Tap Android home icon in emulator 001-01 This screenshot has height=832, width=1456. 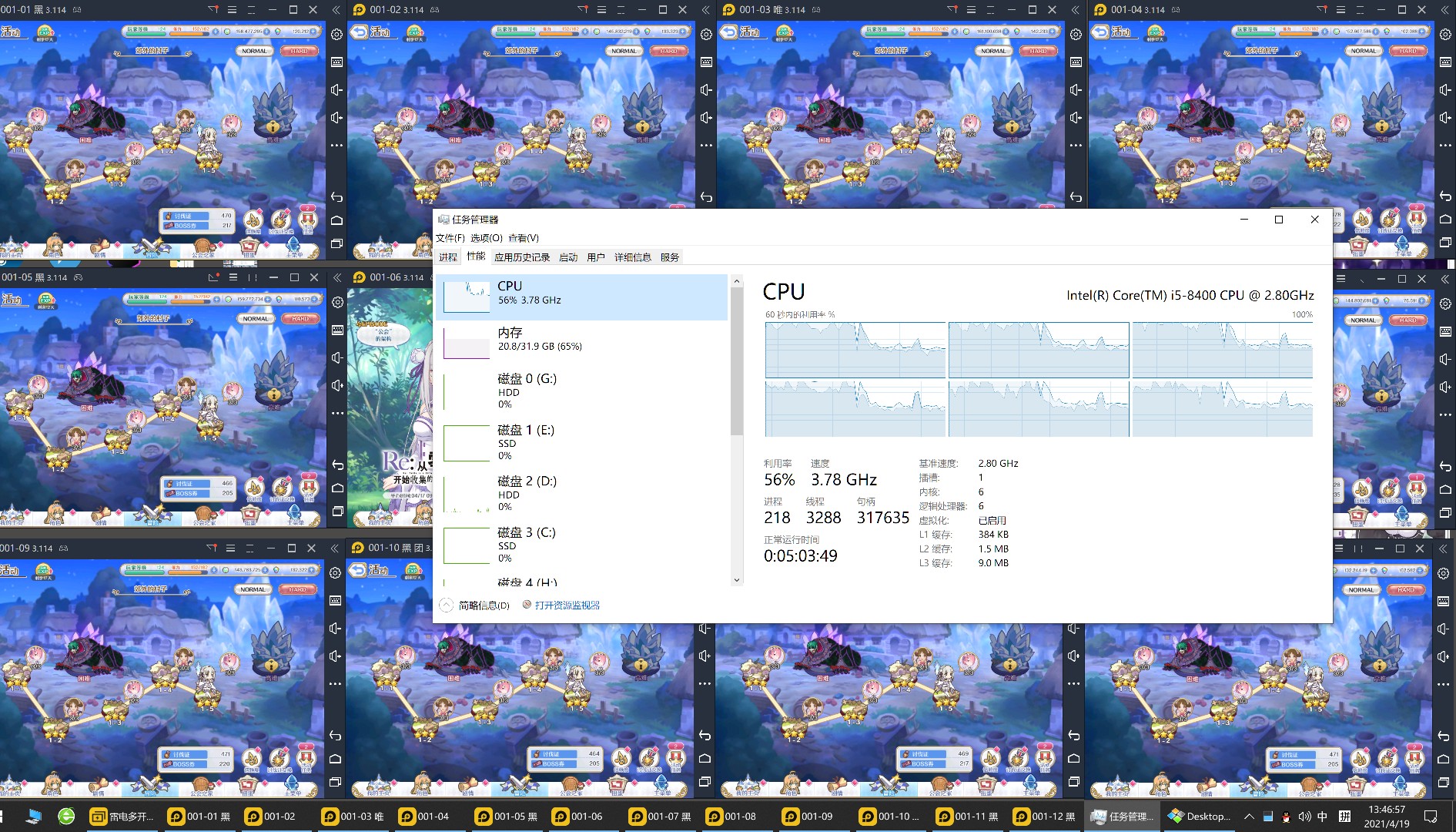[336, 220]
